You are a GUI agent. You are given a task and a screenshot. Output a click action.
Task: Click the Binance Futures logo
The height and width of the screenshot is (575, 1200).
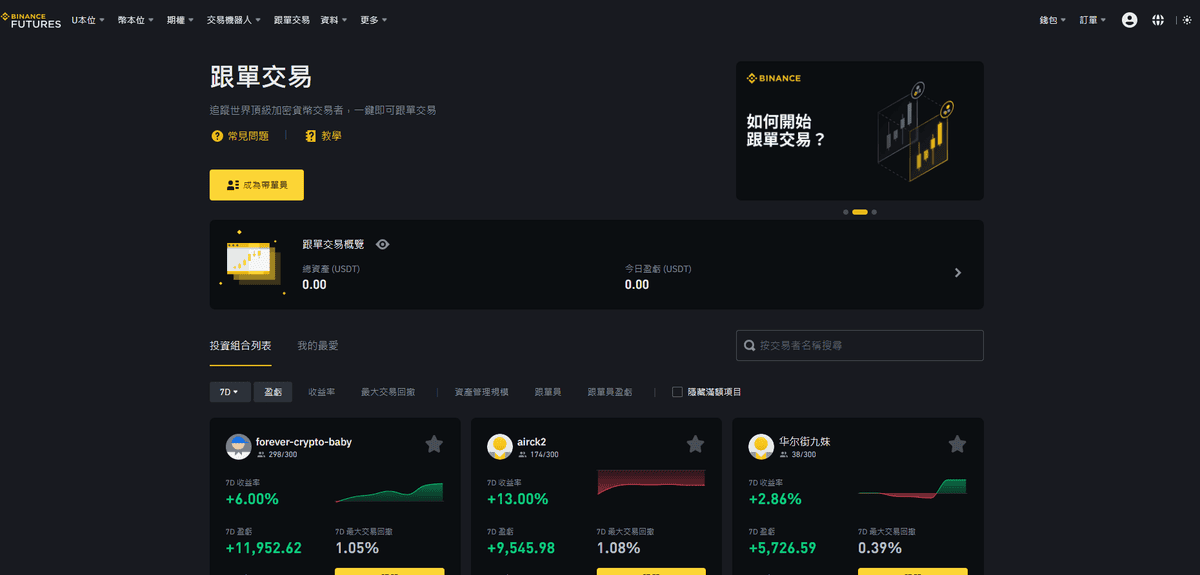[x=31, y=20]
